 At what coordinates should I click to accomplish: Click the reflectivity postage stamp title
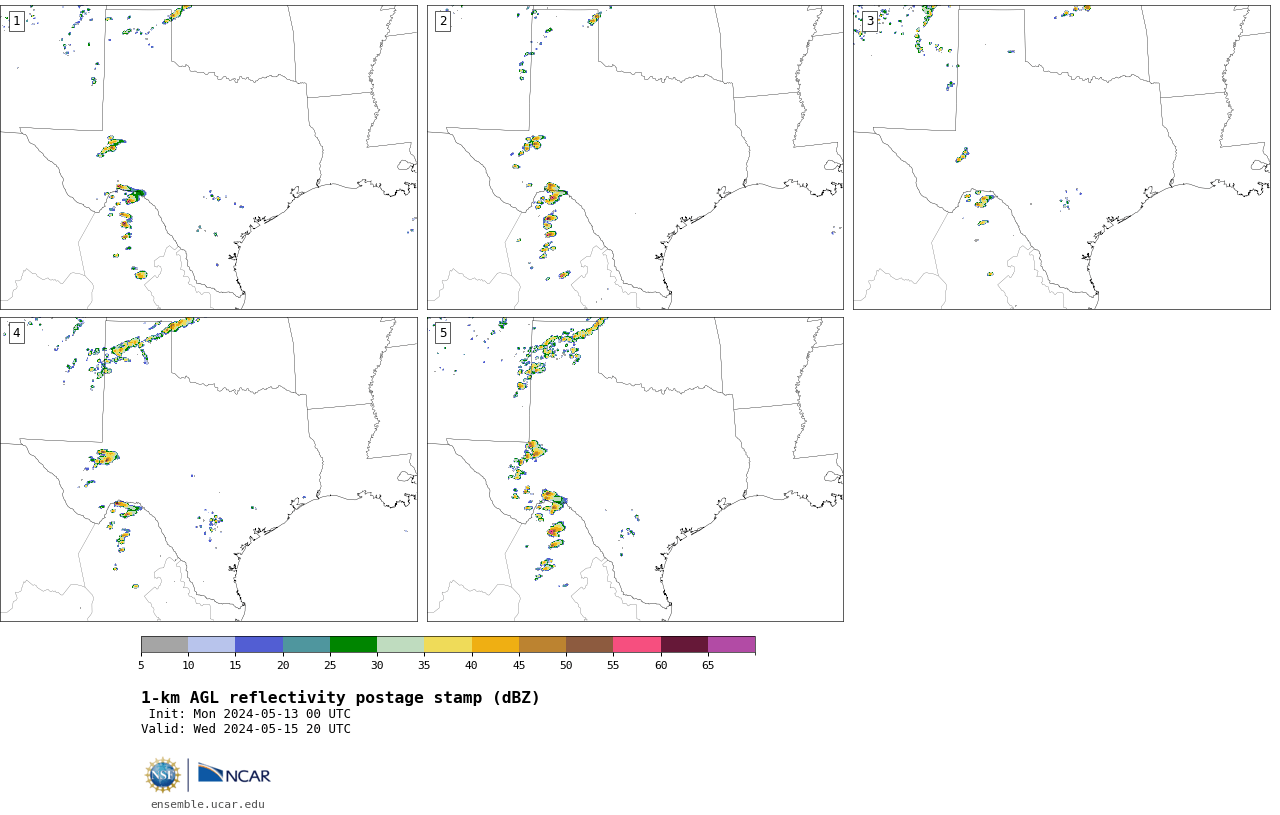(x=340, y=698)
